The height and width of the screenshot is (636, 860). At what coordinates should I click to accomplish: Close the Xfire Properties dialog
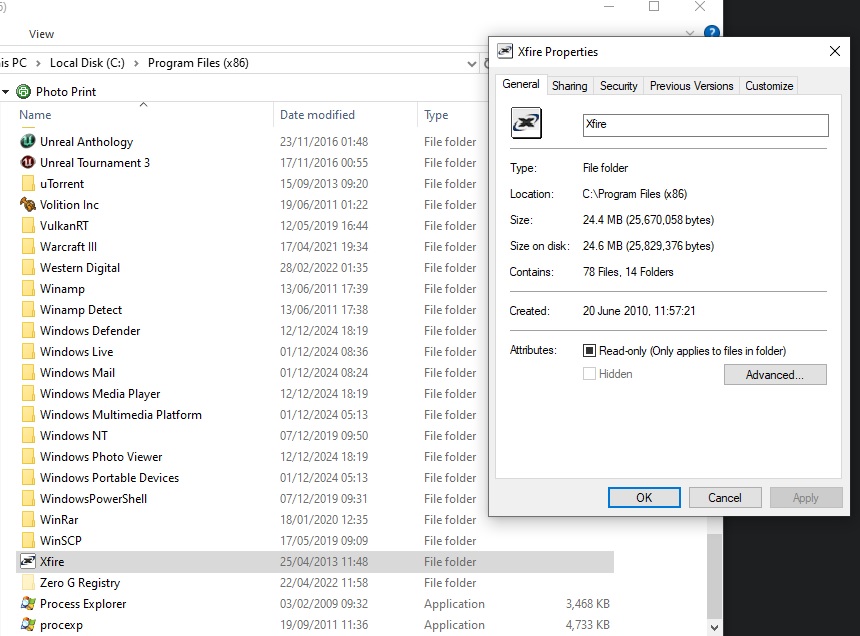[x=834, y=51]
